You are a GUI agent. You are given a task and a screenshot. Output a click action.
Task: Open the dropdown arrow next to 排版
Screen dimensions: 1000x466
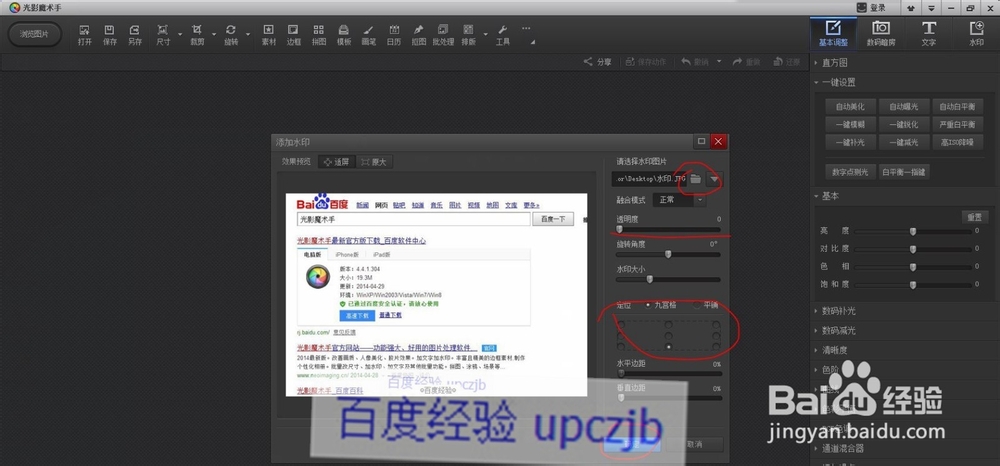point(486,34)
